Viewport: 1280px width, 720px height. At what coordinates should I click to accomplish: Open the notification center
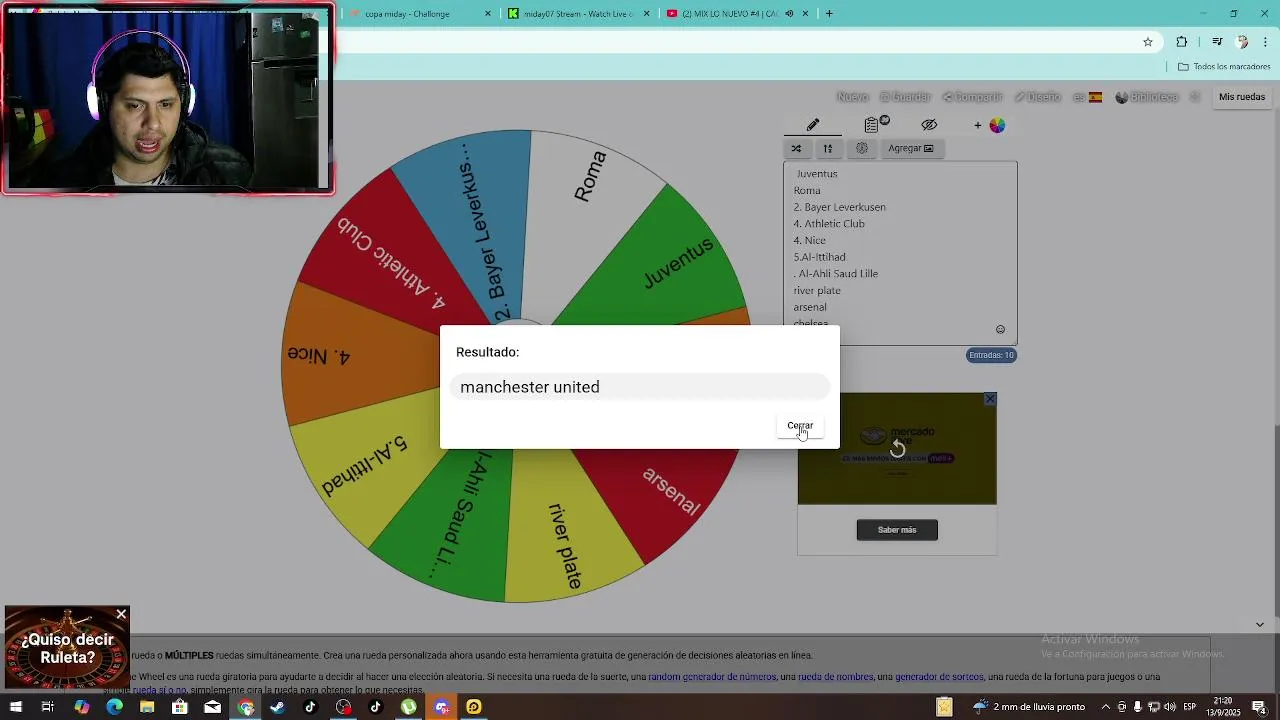1259,707
